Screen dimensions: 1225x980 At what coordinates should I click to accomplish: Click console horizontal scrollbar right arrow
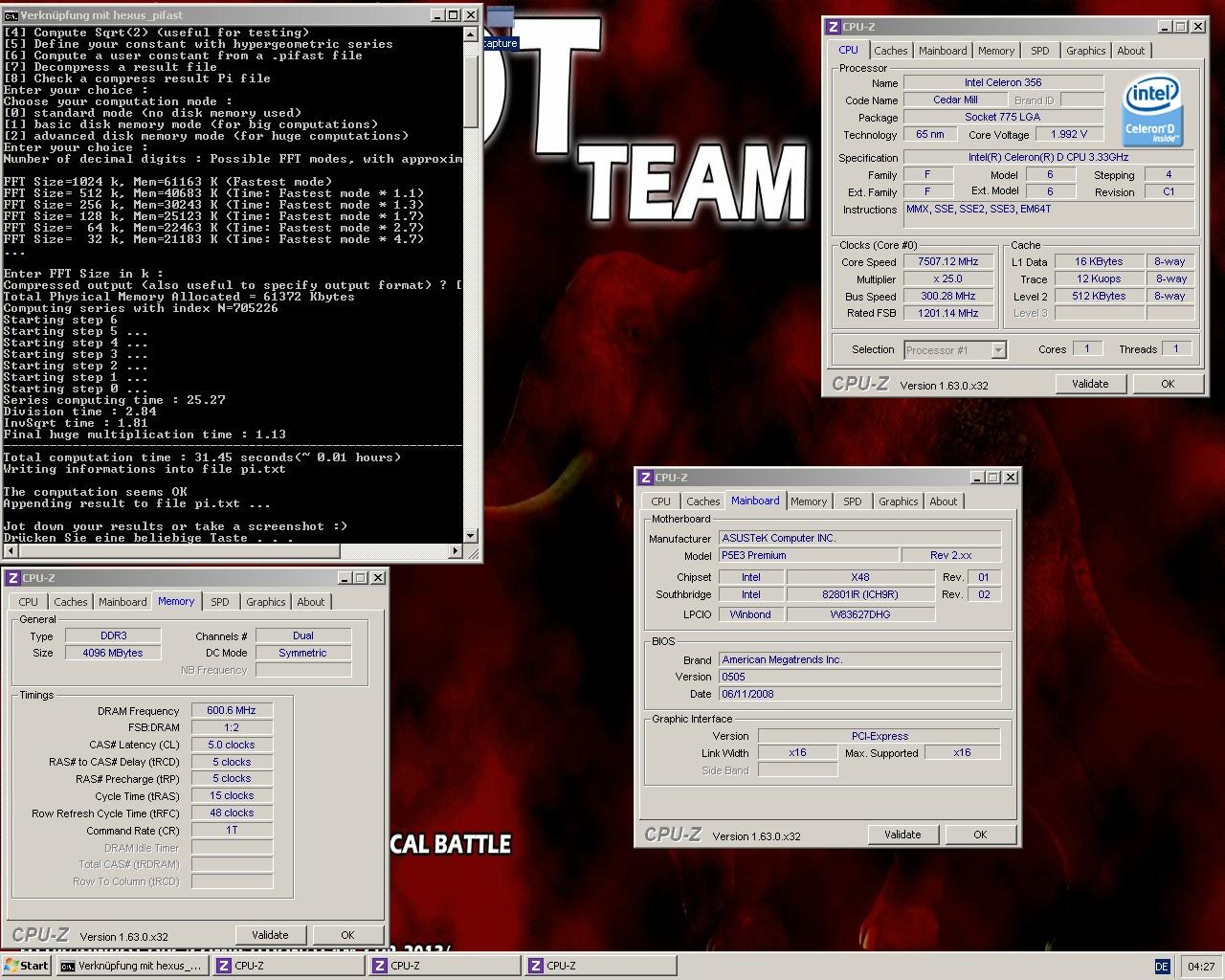456,551
